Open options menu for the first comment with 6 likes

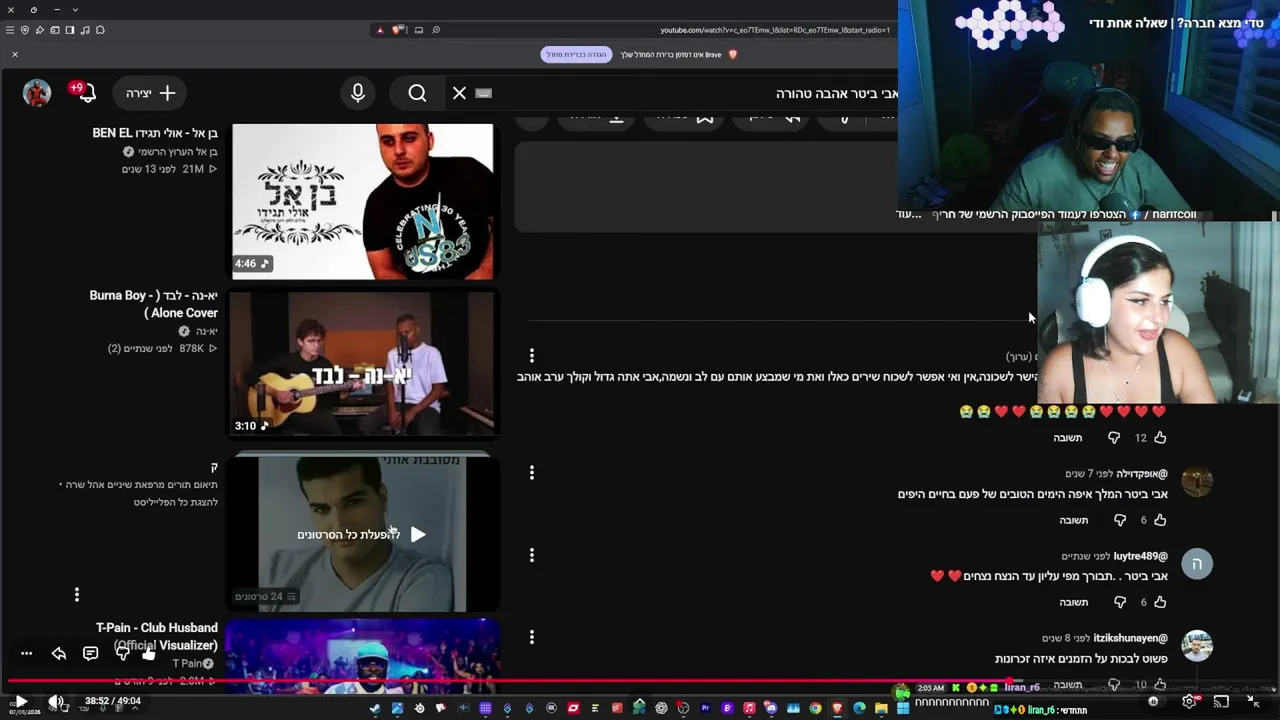[x=532, y=472]
